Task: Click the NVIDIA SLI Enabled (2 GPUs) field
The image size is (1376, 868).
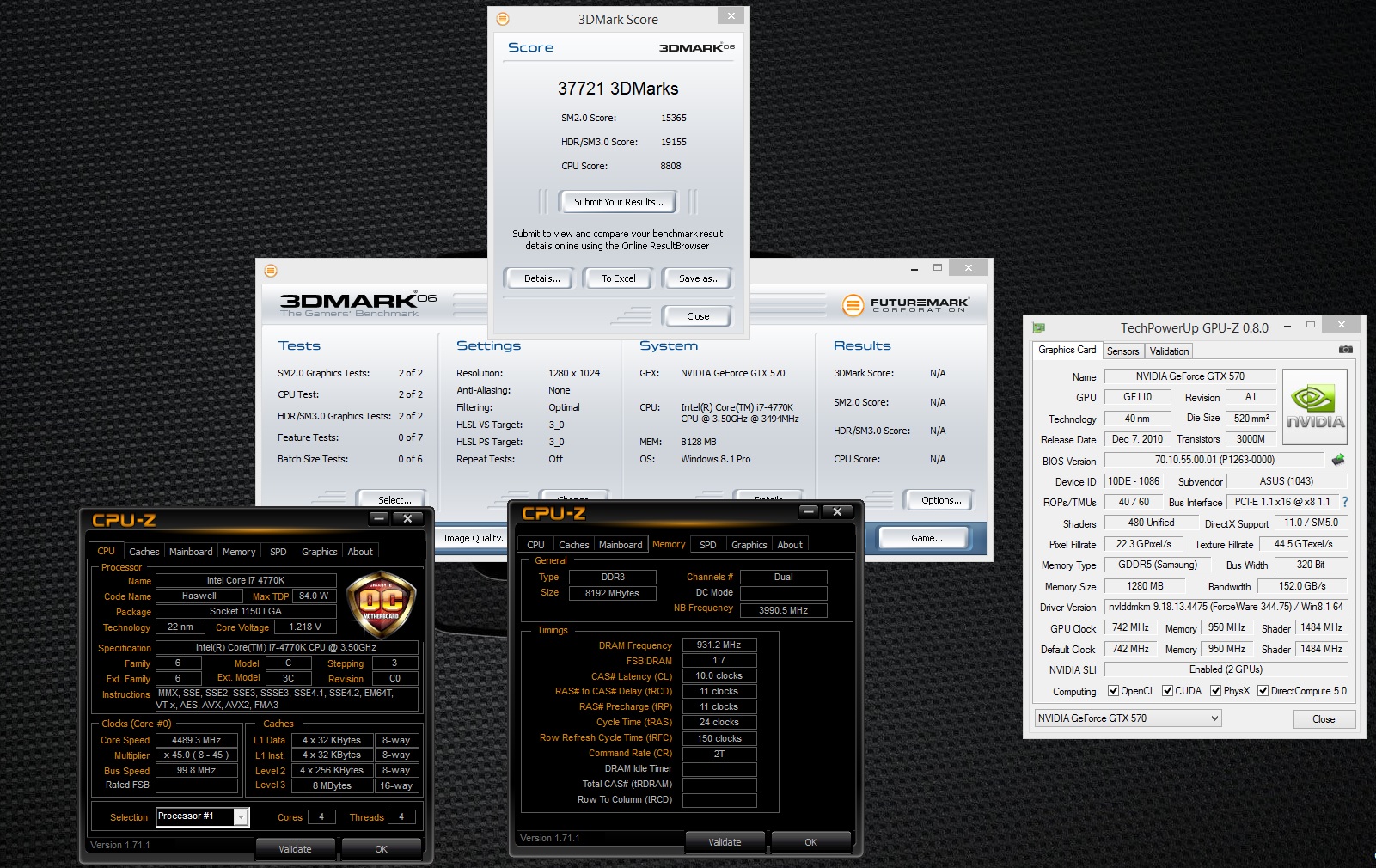Action: click(1226, 669)
